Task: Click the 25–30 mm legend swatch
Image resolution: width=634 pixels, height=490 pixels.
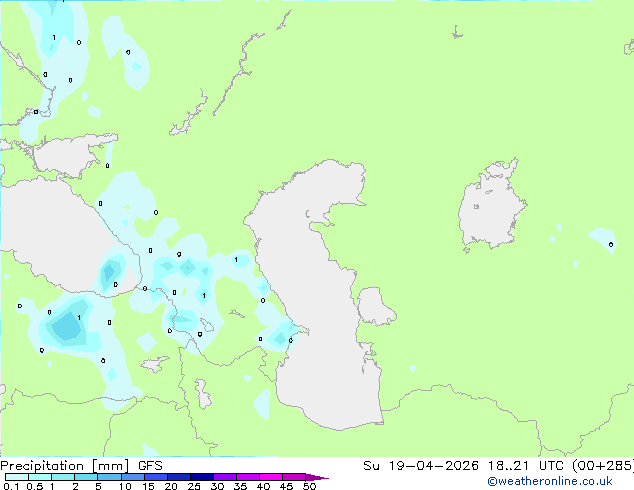Action: (x=201, y=477)
